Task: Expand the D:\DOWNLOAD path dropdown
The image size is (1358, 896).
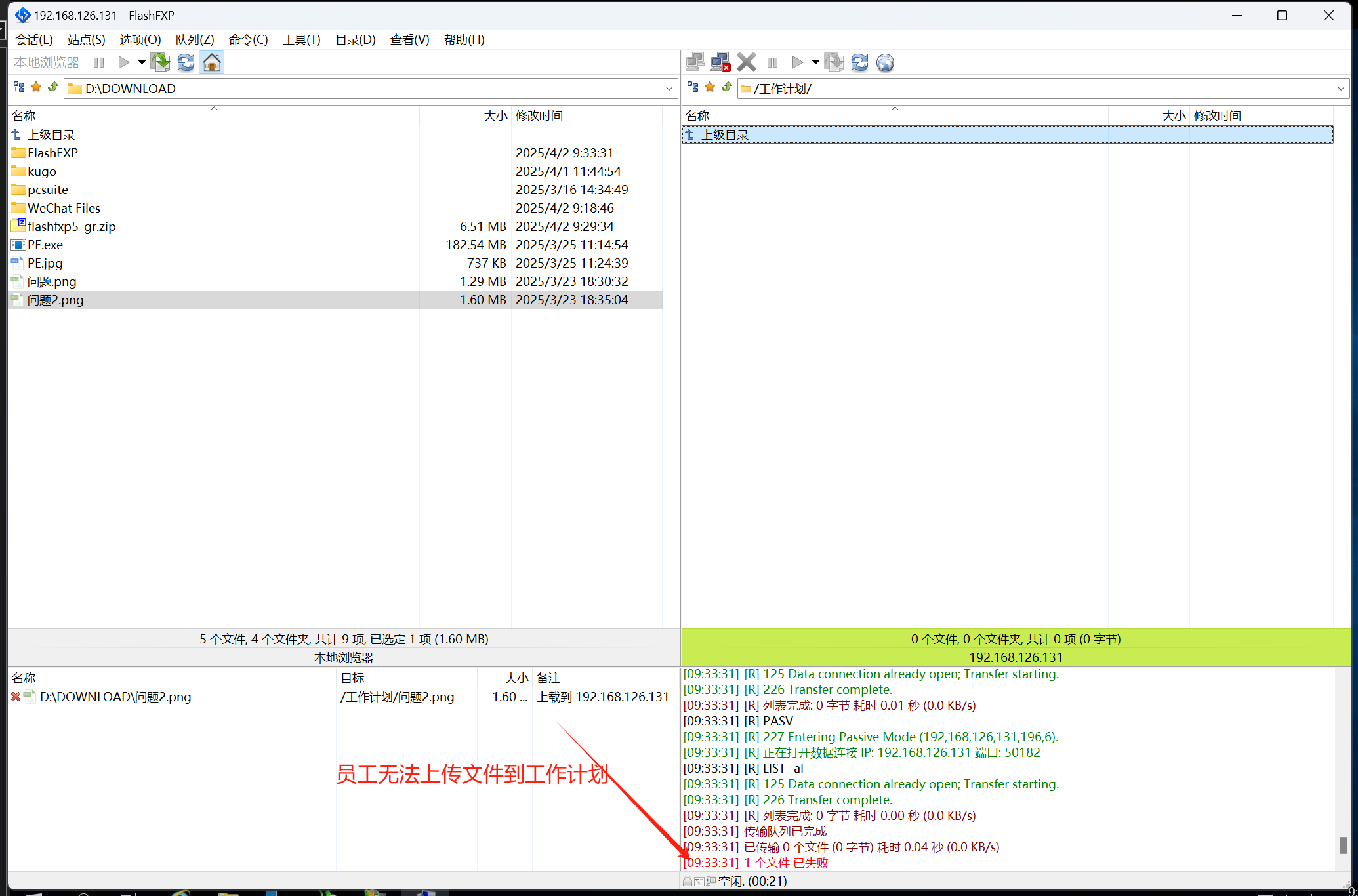Action: 669,89
